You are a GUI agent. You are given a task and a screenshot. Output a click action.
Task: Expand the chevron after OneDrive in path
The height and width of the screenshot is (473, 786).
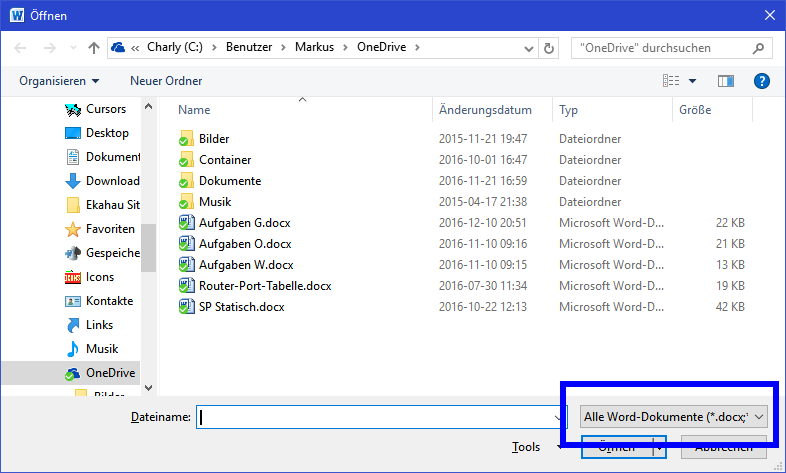tap(417, 48)
